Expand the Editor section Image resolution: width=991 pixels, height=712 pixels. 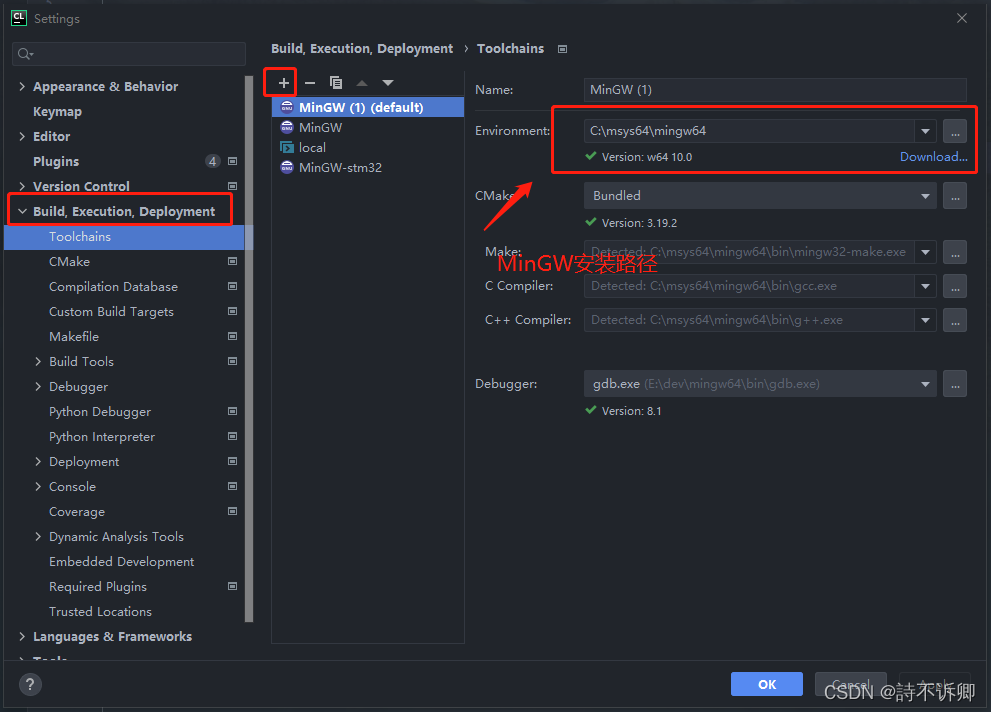22,136
